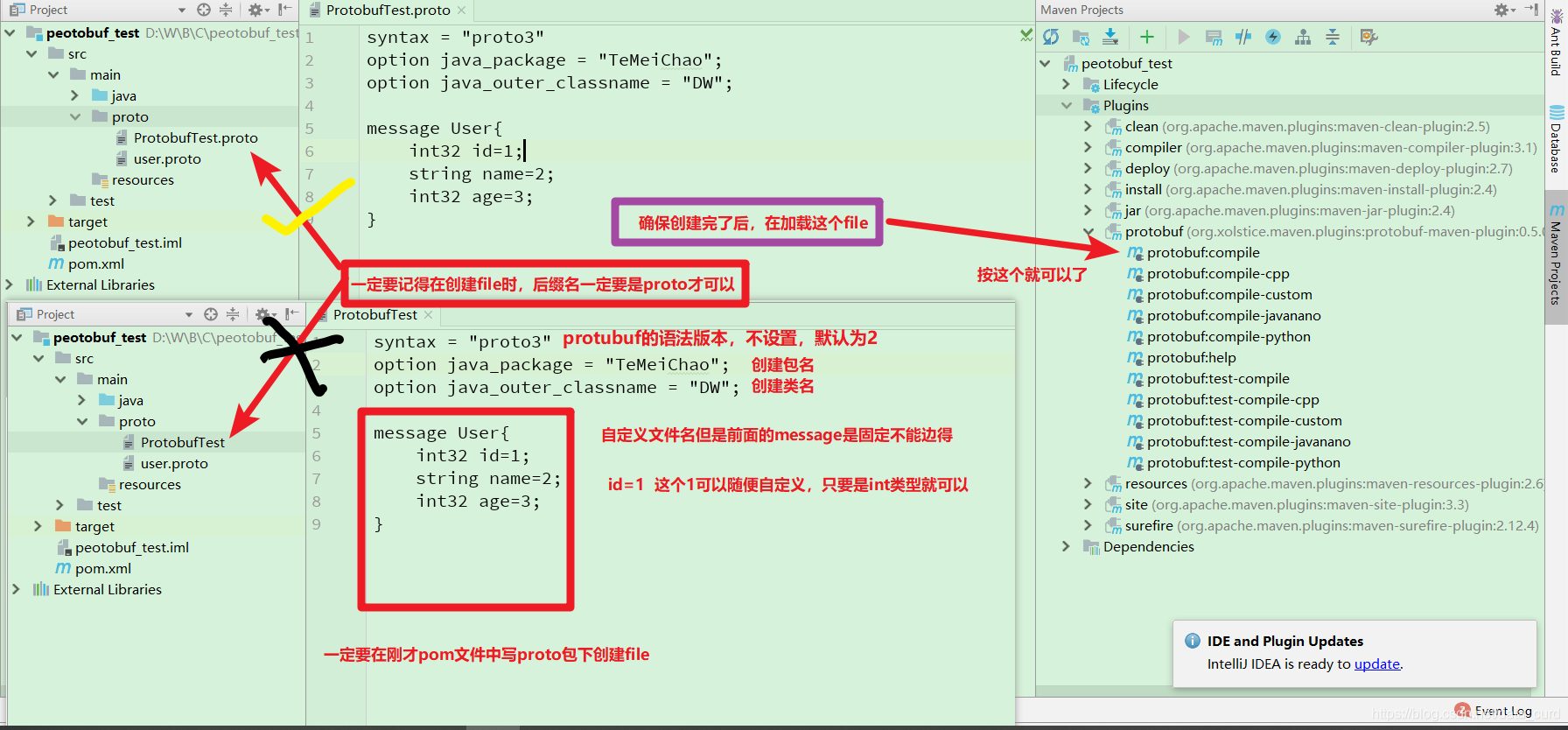
Task: Select protobuf:test-compile-python goal
Action: click(1243, 463)
